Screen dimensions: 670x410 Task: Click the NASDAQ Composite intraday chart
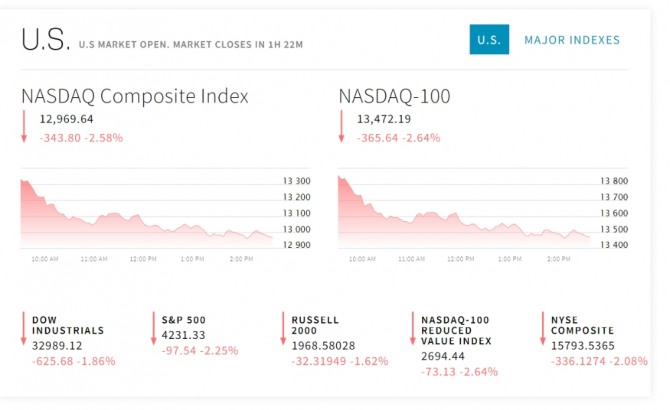(146, 215)
